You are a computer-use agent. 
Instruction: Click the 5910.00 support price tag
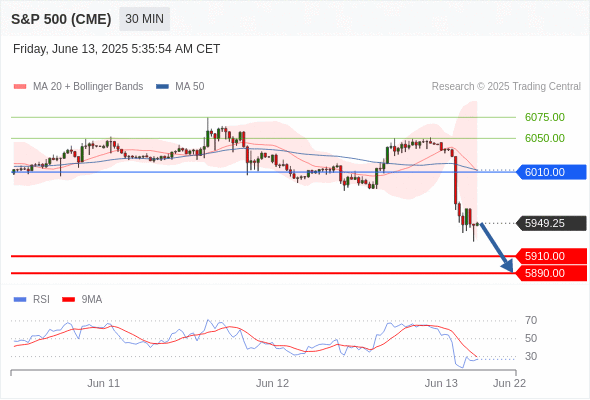click(551, 256)
